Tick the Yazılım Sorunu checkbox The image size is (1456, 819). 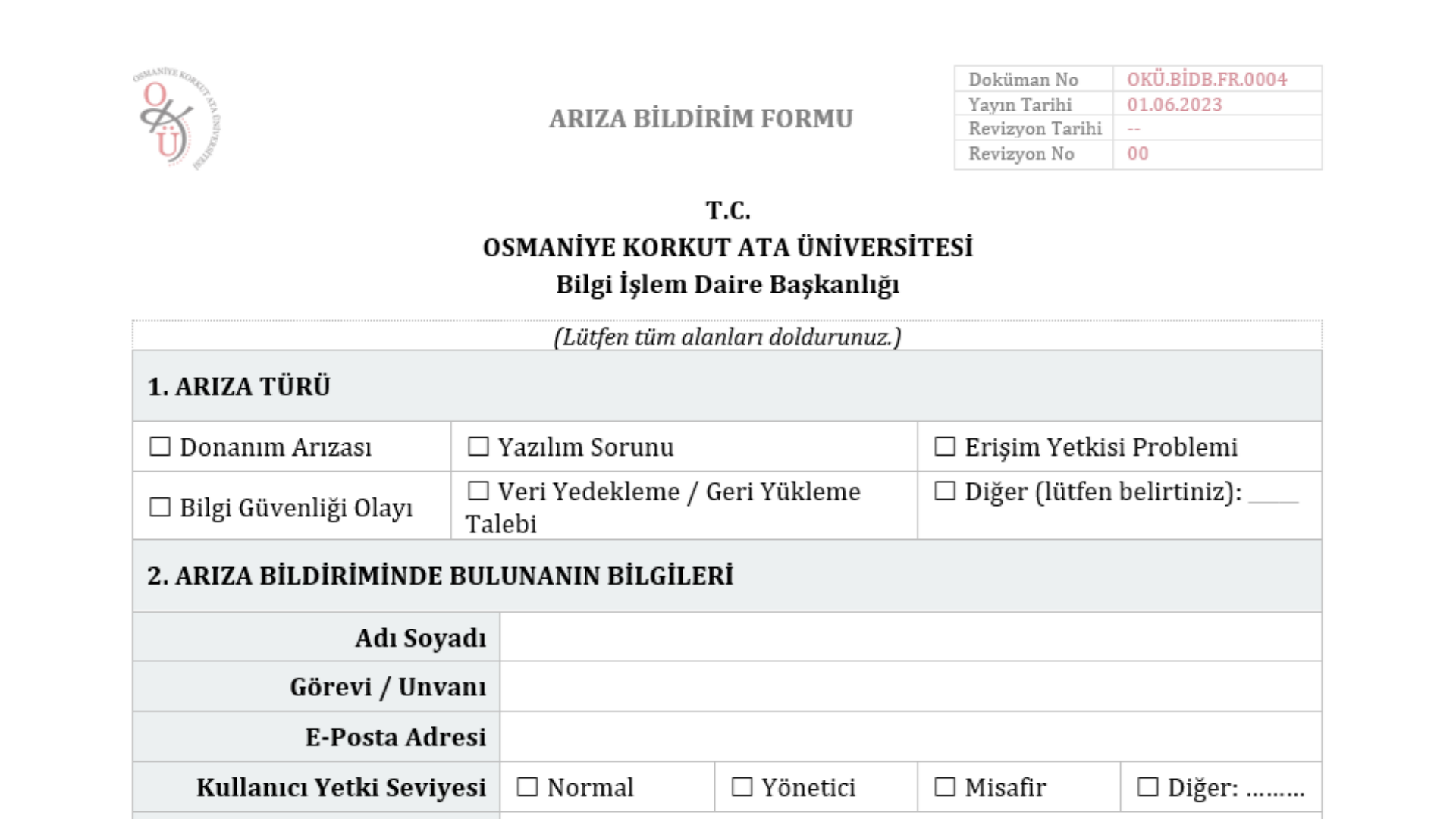click(479, 447)
